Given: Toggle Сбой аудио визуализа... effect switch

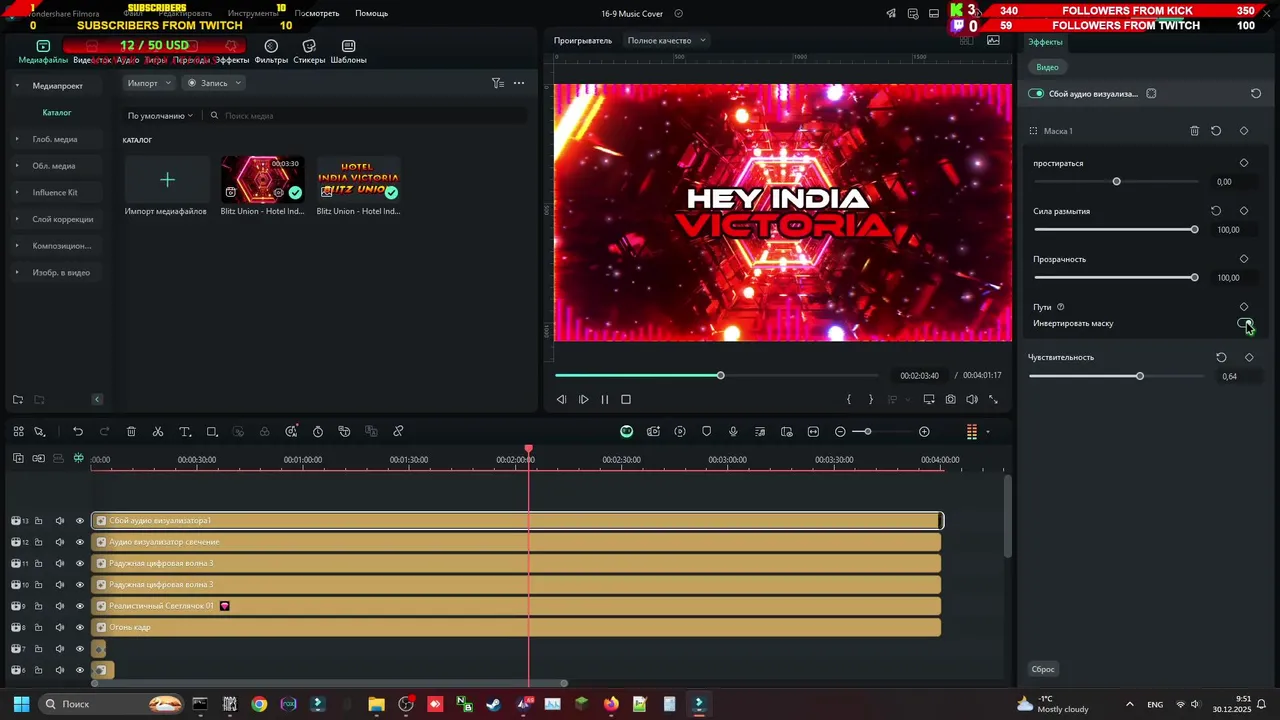Looking at the screenshot, I should coord(1036,94).
